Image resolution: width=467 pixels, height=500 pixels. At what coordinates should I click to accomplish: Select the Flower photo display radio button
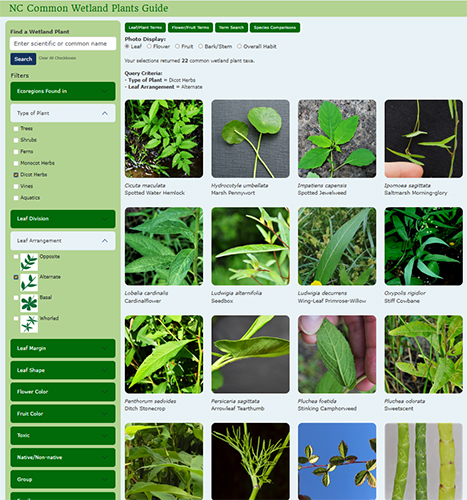(149, 47)
